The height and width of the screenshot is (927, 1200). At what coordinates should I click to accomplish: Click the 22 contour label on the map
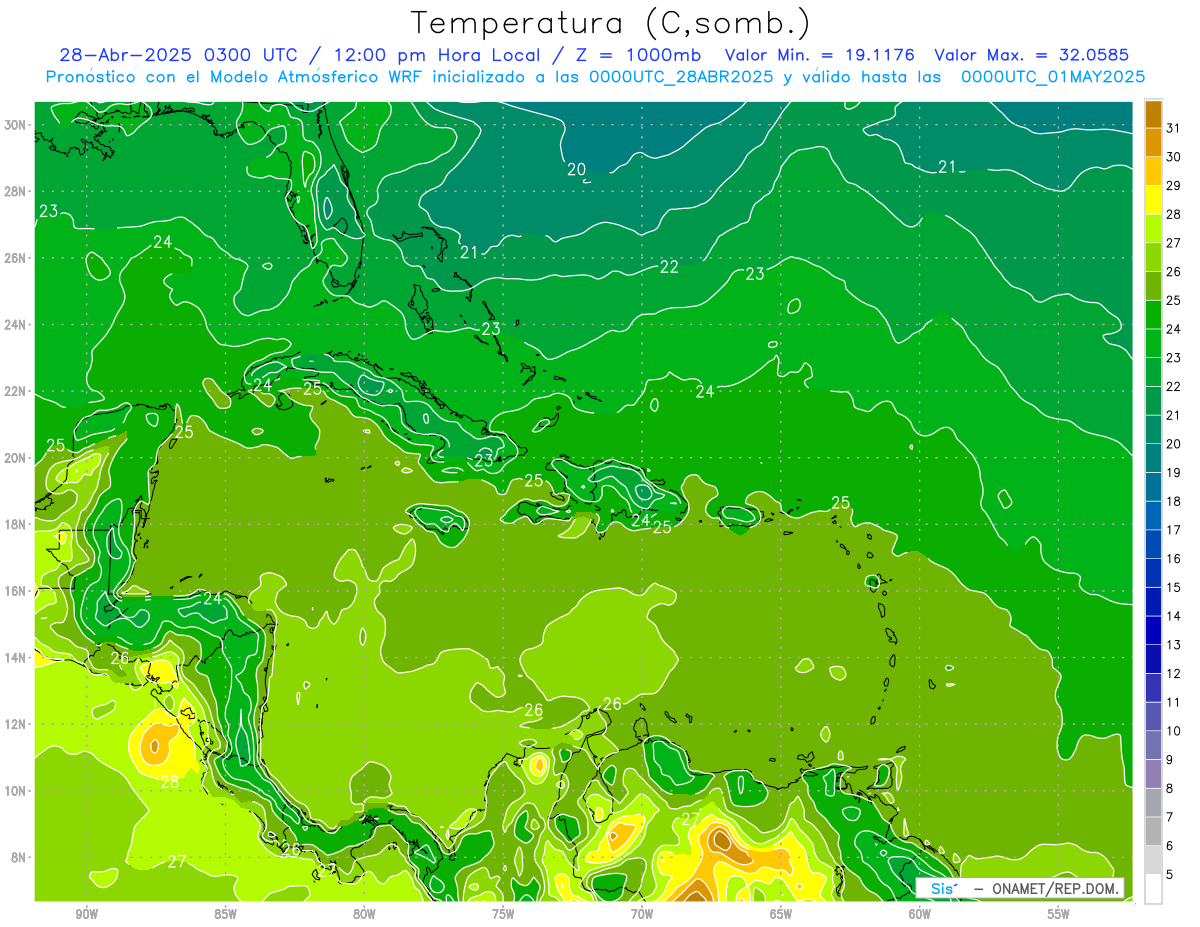[669, 267]
